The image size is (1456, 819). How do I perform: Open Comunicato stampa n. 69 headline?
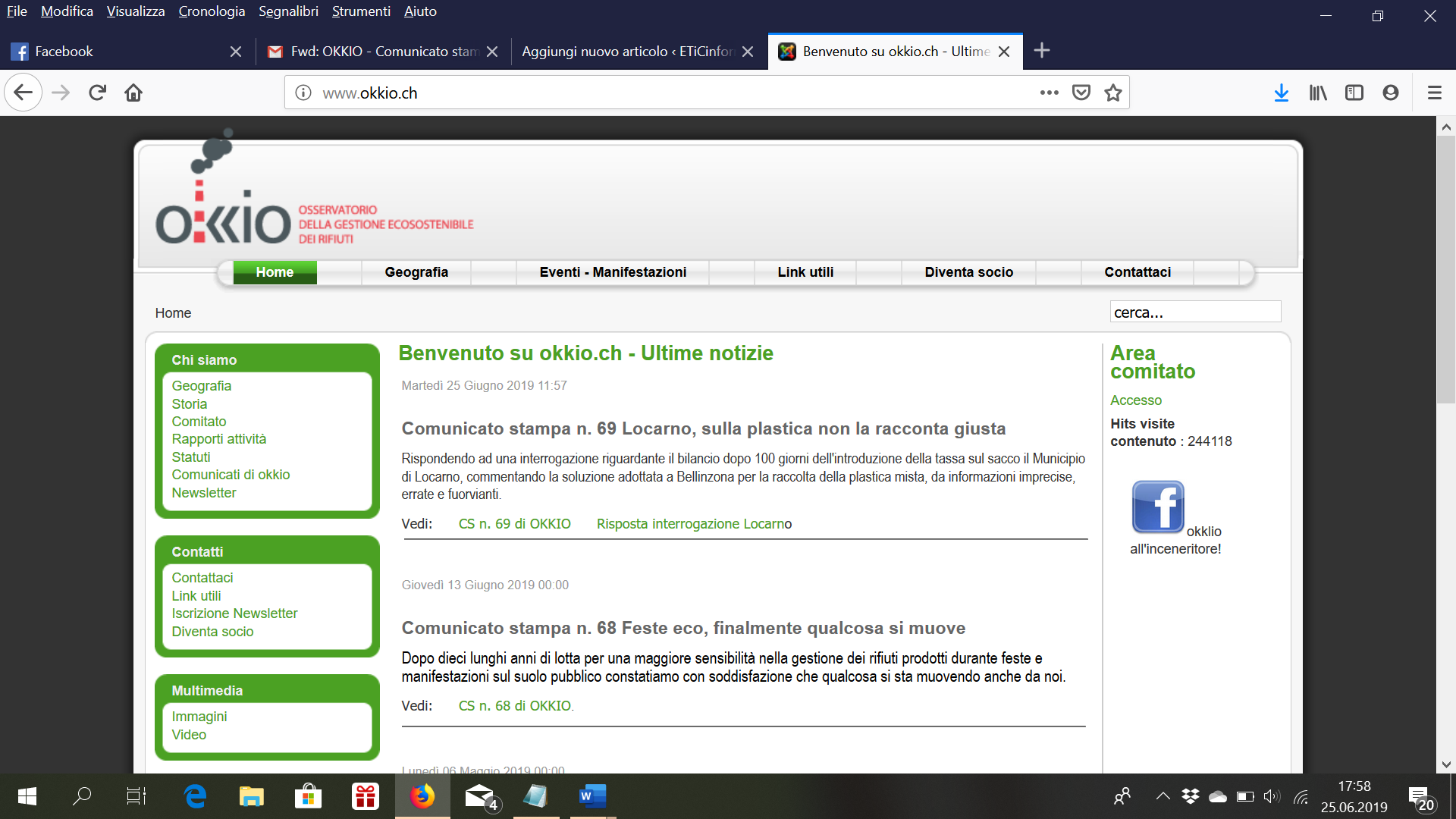click(703, 428)
